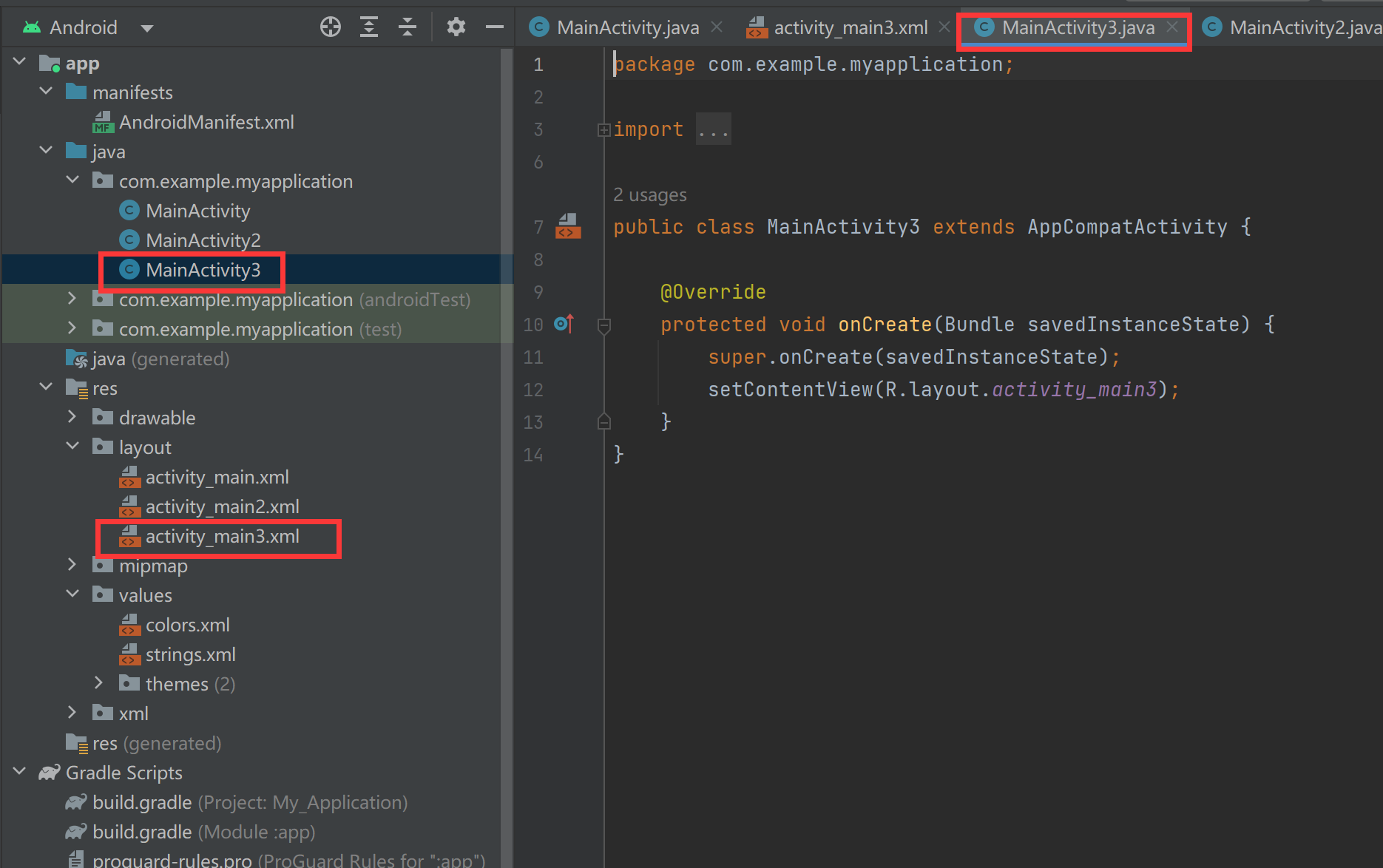Click the Android robot icon in header
1383x868 pixels.
point(32,27)
